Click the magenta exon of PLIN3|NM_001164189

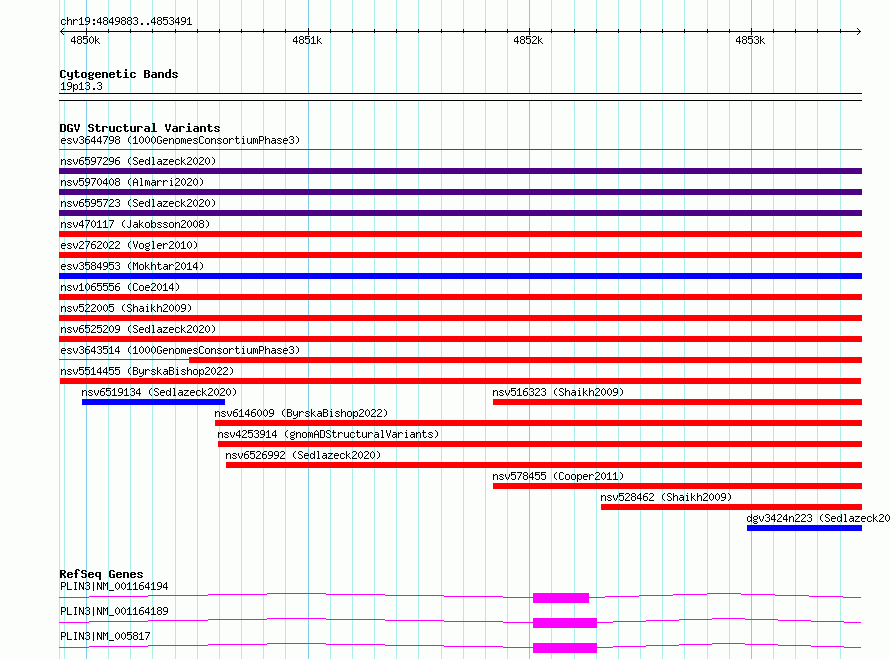point(565,623)
